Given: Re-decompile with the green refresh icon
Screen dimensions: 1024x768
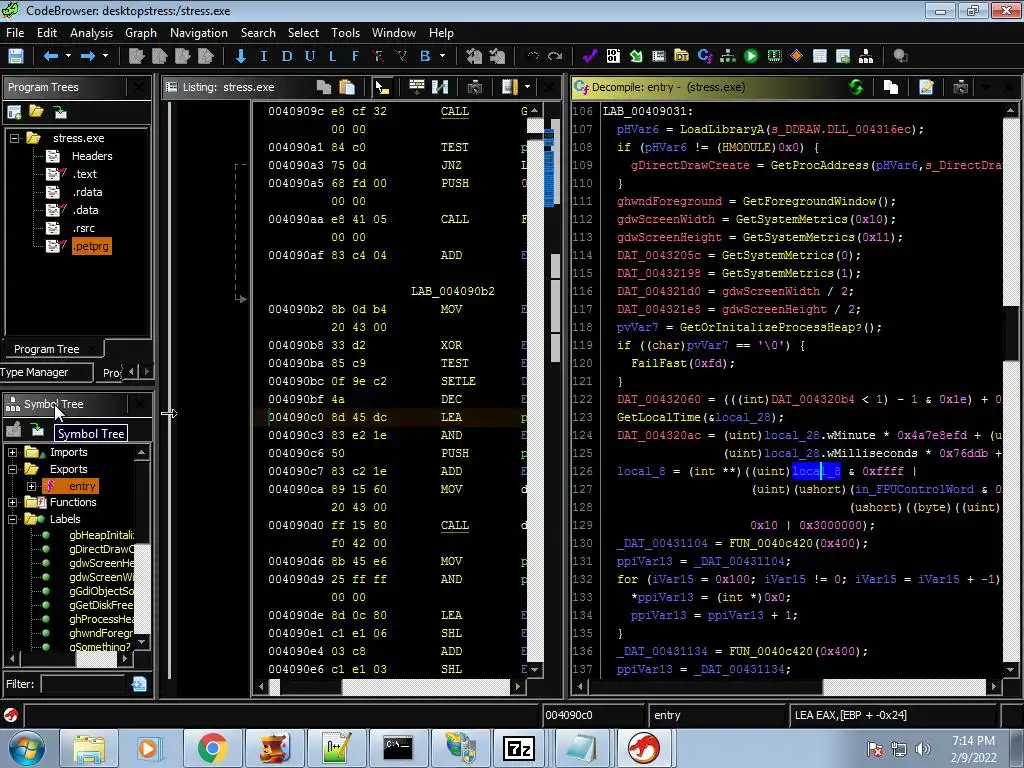Looking at the screenshot, I should (856, 87).
